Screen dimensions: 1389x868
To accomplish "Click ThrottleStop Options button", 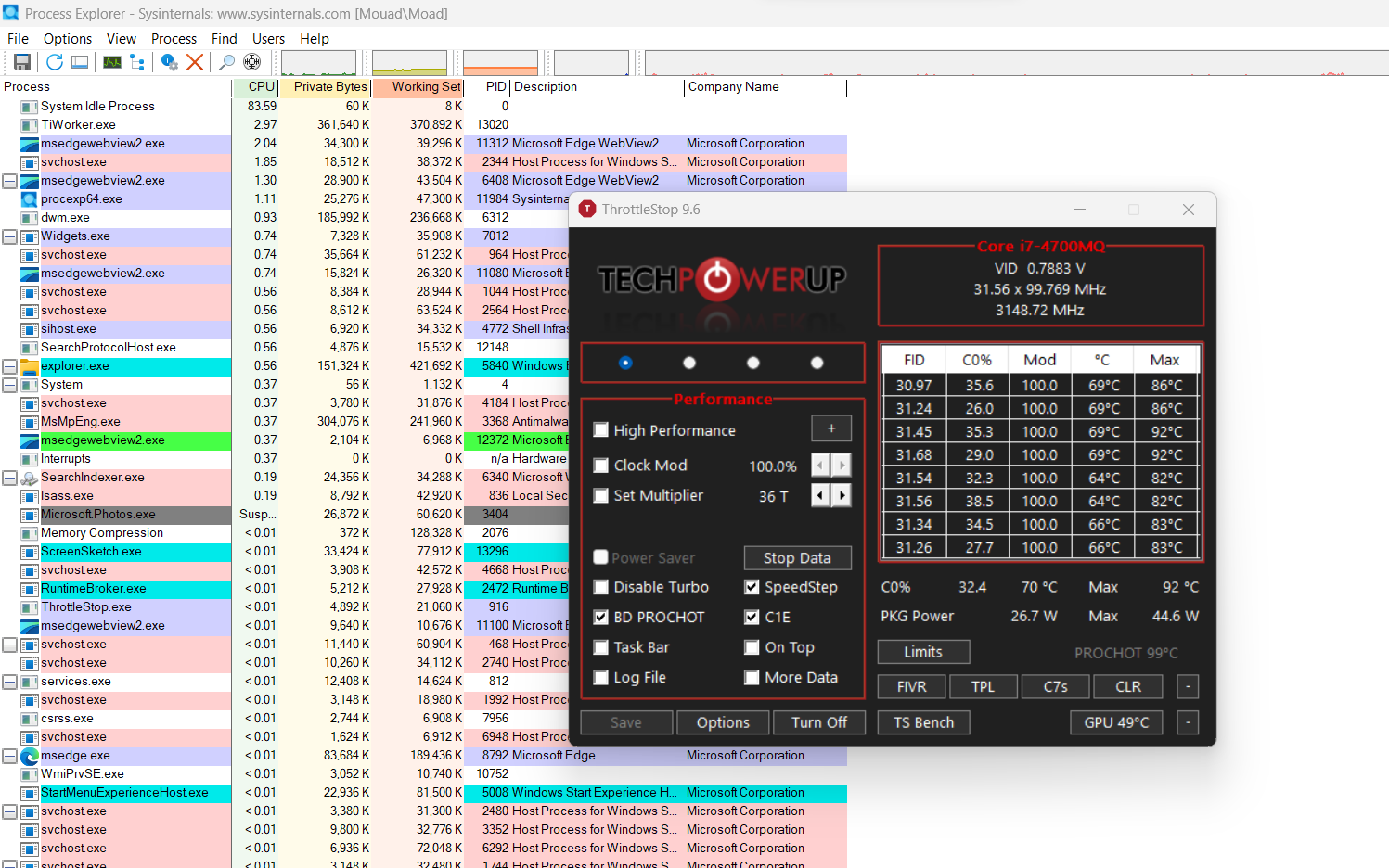I will 723,722.
